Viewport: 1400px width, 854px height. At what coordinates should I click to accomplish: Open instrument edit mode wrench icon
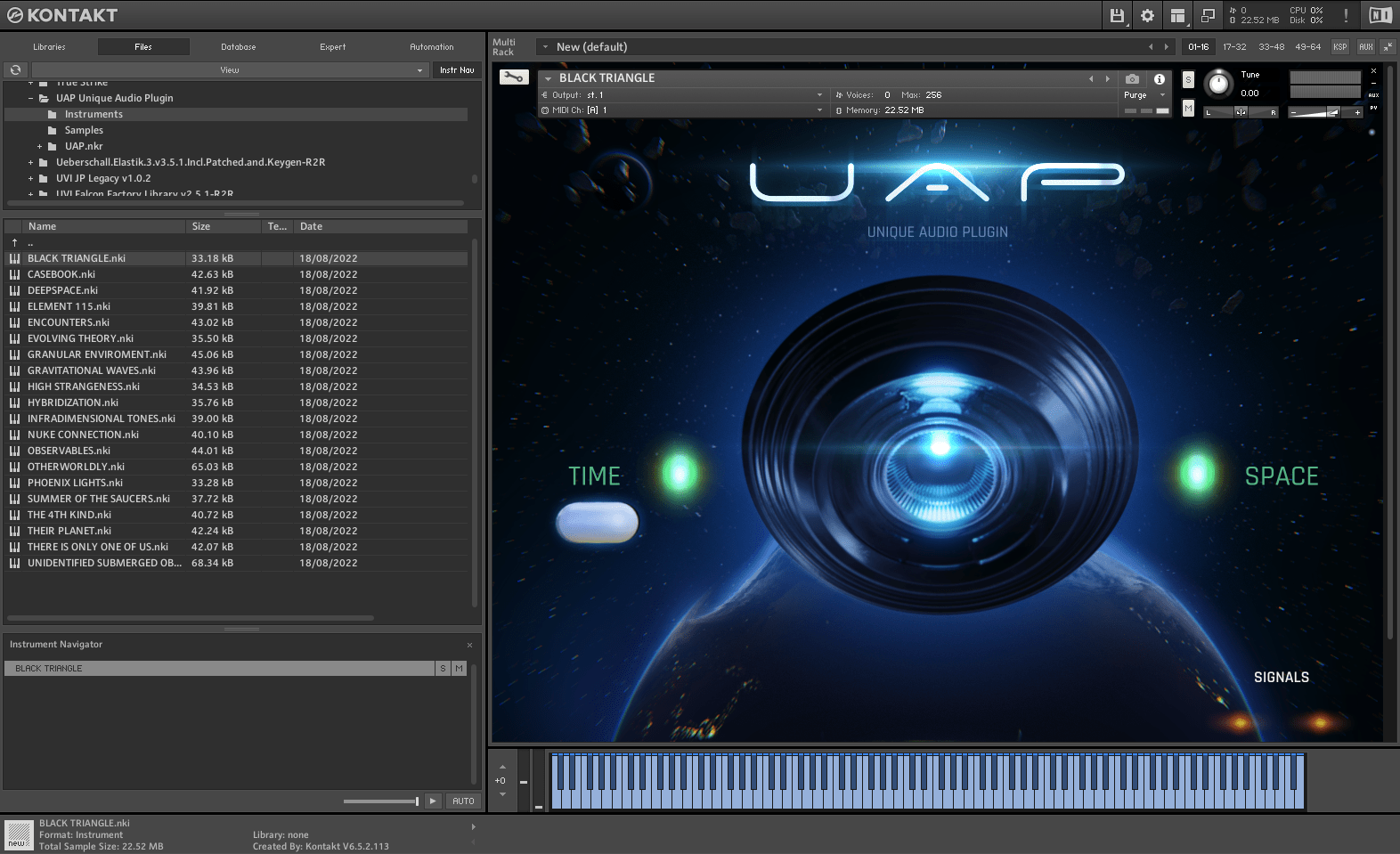(x=514, y=77)
